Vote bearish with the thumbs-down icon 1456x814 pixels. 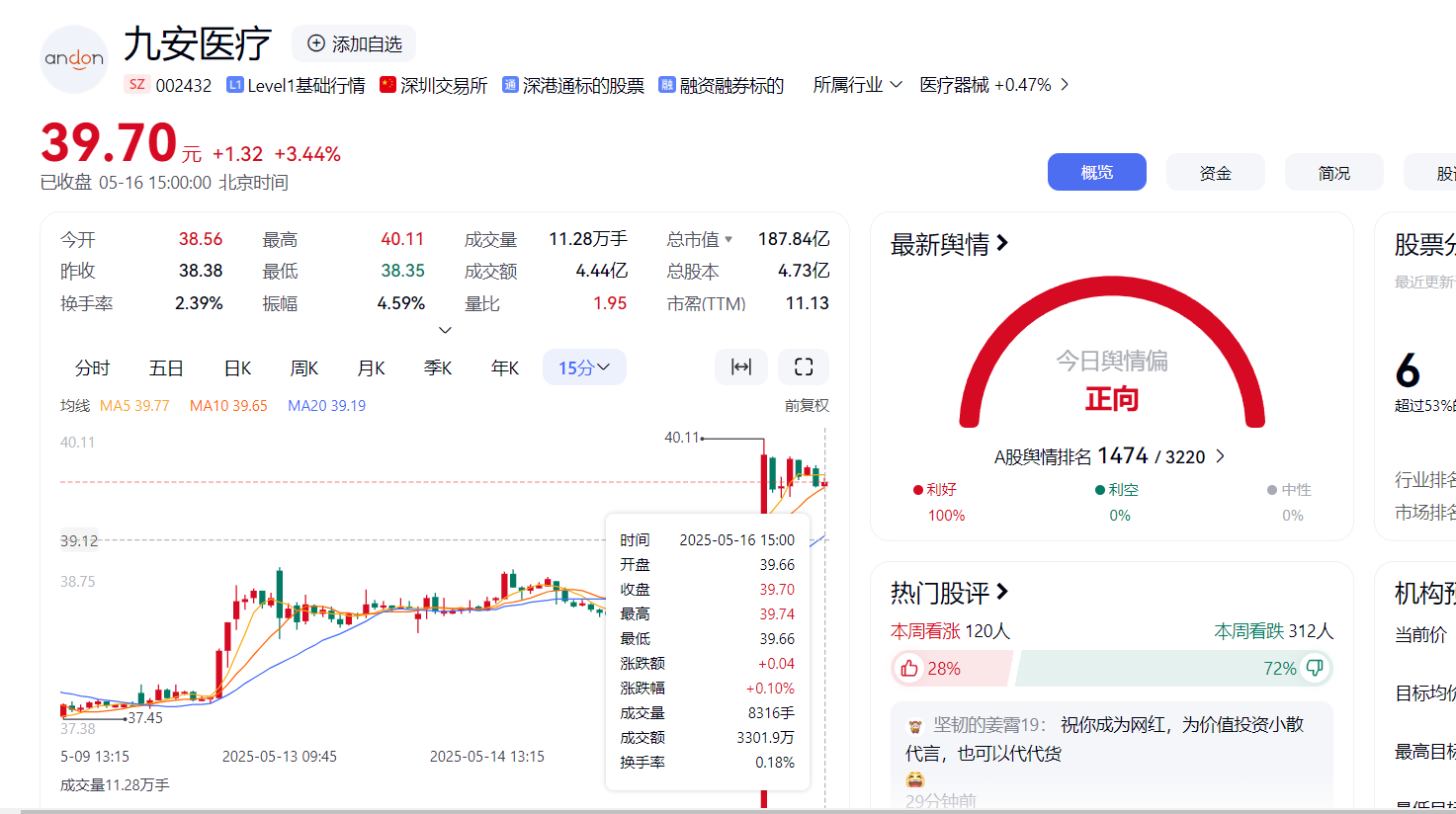point(1315,669)
